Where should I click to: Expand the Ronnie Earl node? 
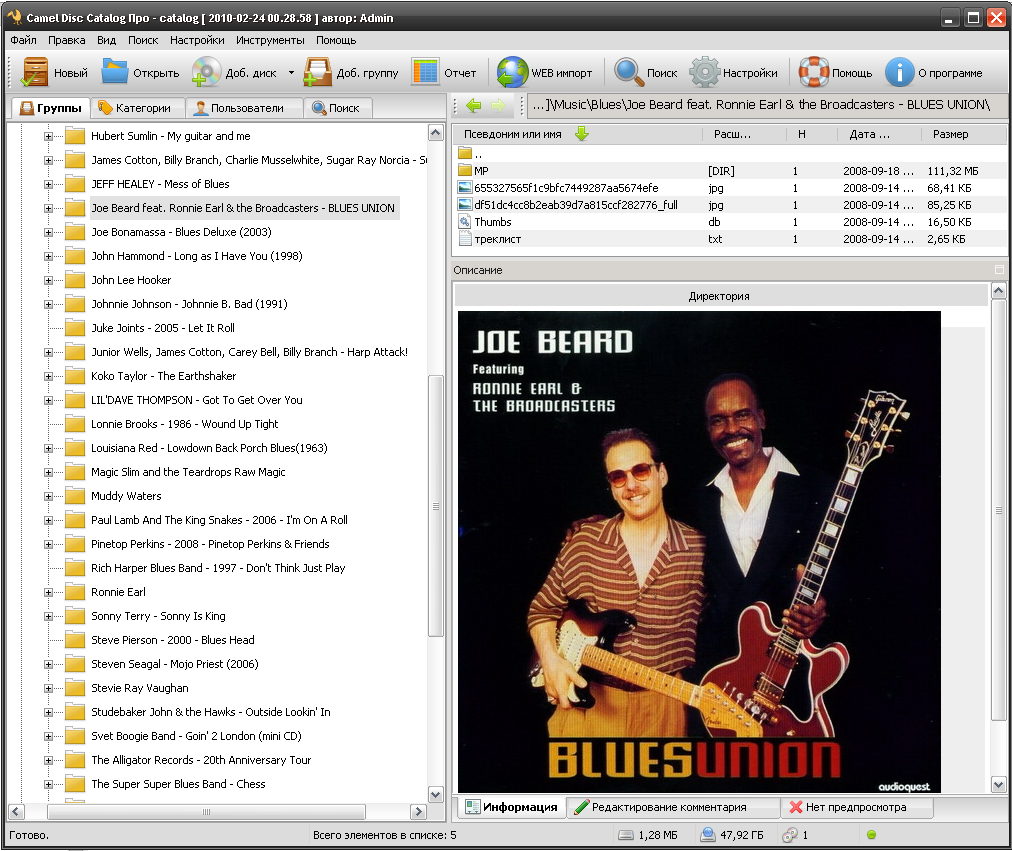pos(48,592)
